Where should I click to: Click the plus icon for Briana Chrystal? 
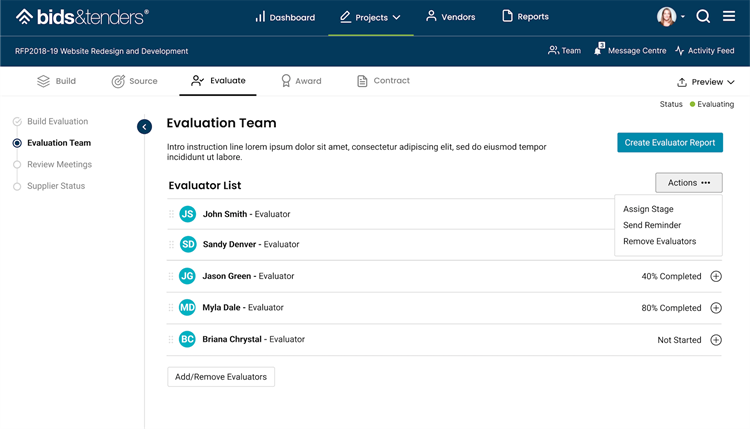pos(716,340)
